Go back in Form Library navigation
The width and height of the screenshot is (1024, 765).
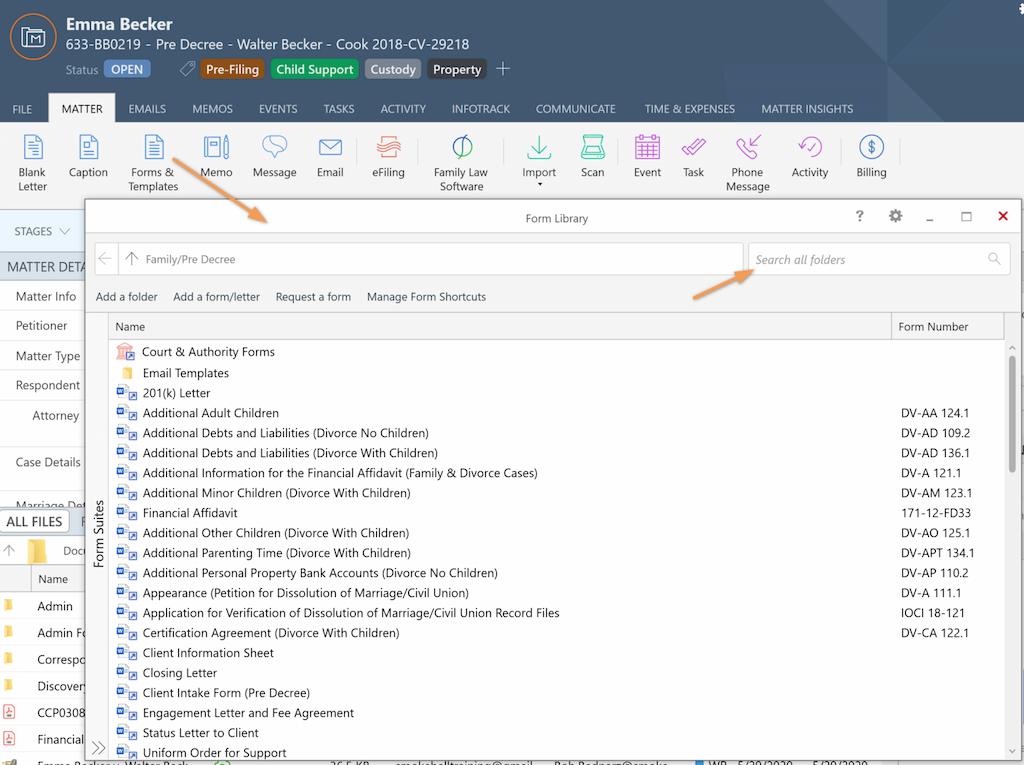tap(105, 259)
